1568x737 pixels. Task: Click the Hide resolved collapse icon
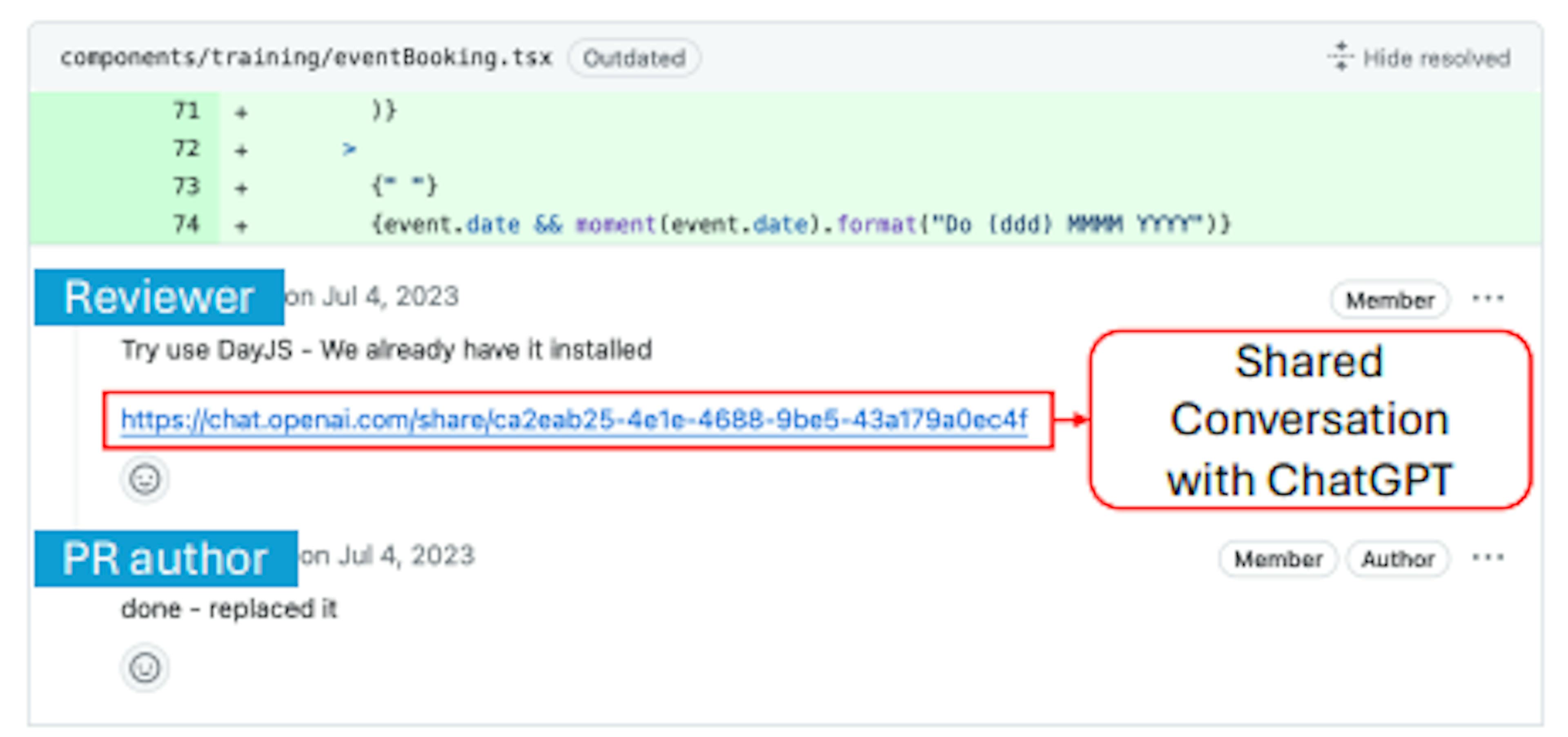1340,57
